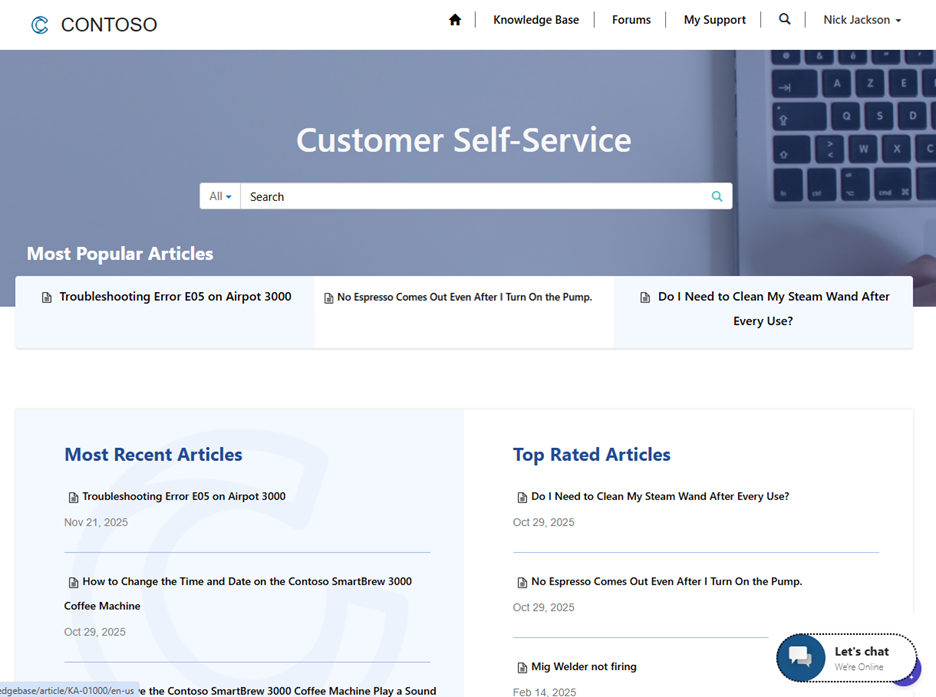Screen dimensions: 936x697
Task: Open popular article Troubleshooting Error E05 on Airpot 3000
Action: tap(176, 297)
